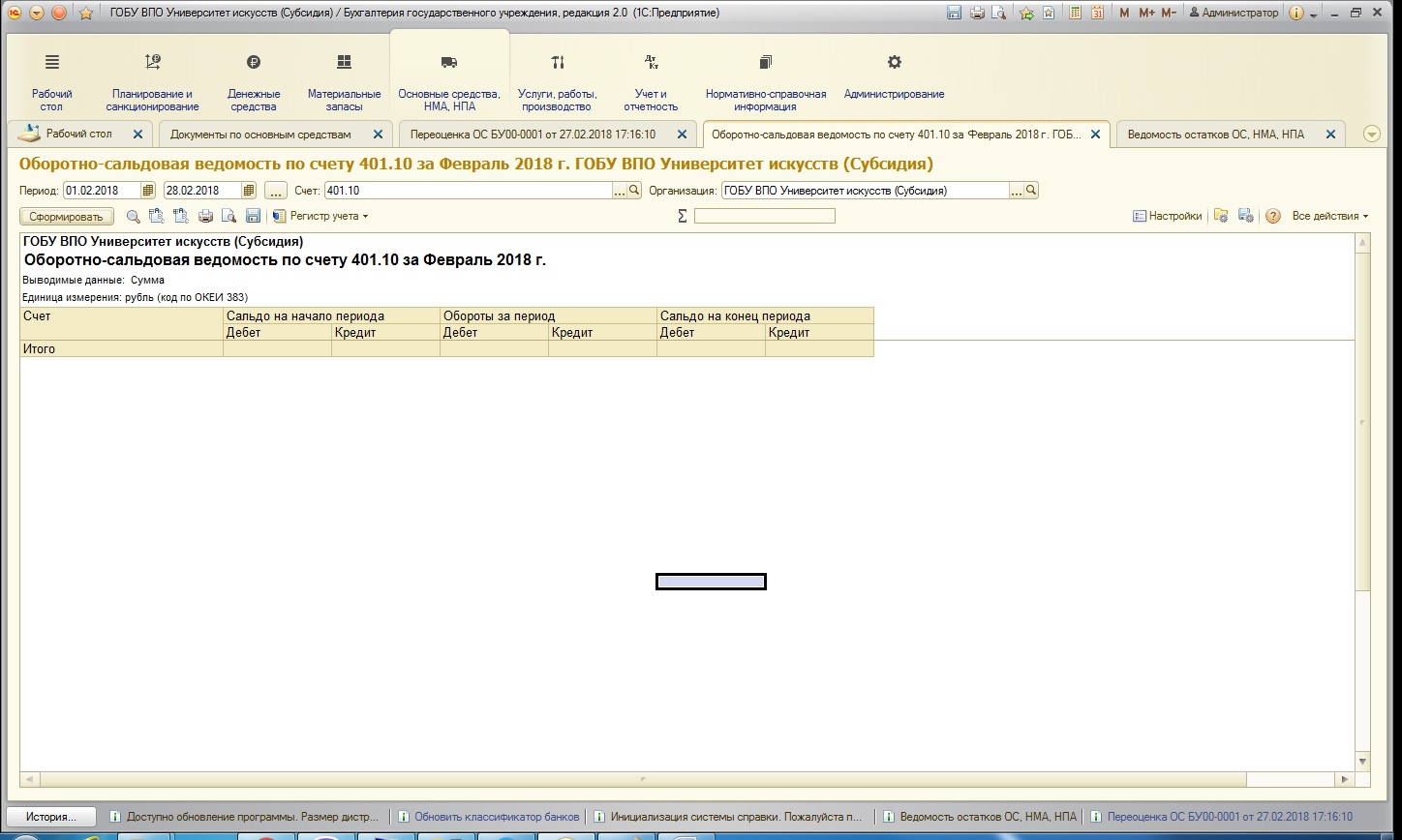The height and width of the screenshot is (840, 1402).
Task: Click the Настройки button
Action: [x=1167, y=217]
